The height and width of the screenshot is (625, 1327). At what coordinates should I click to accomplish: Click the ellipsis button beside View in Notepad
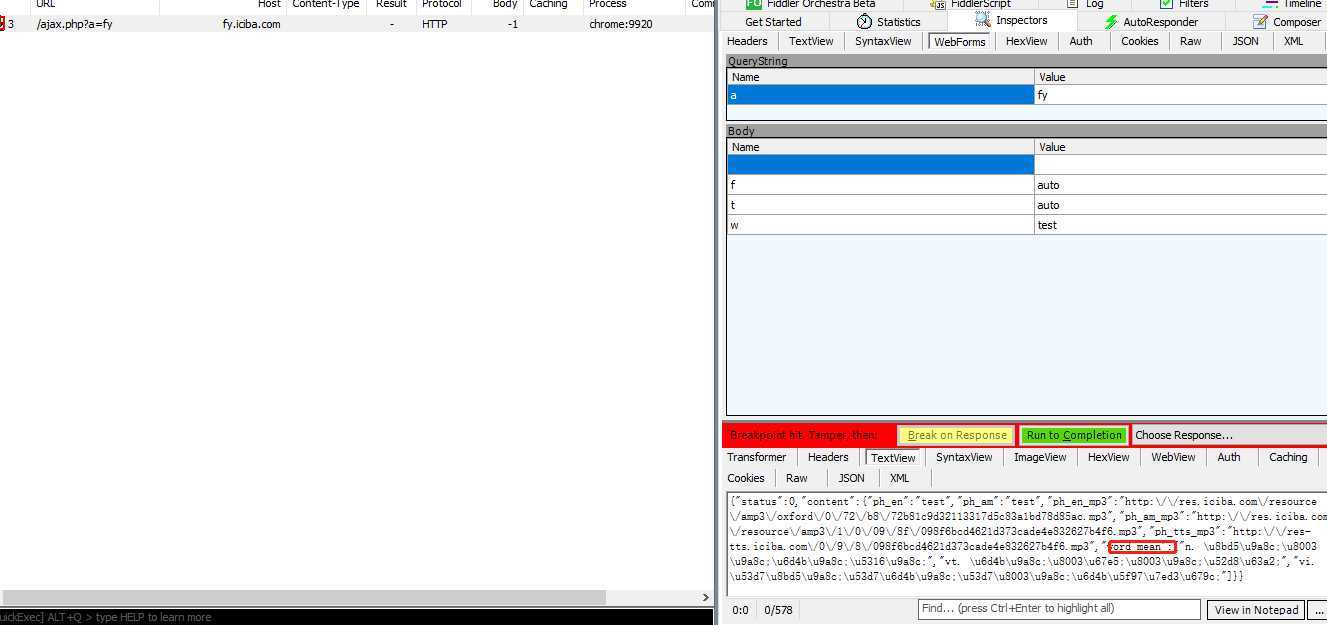(x=1318, y=609)
